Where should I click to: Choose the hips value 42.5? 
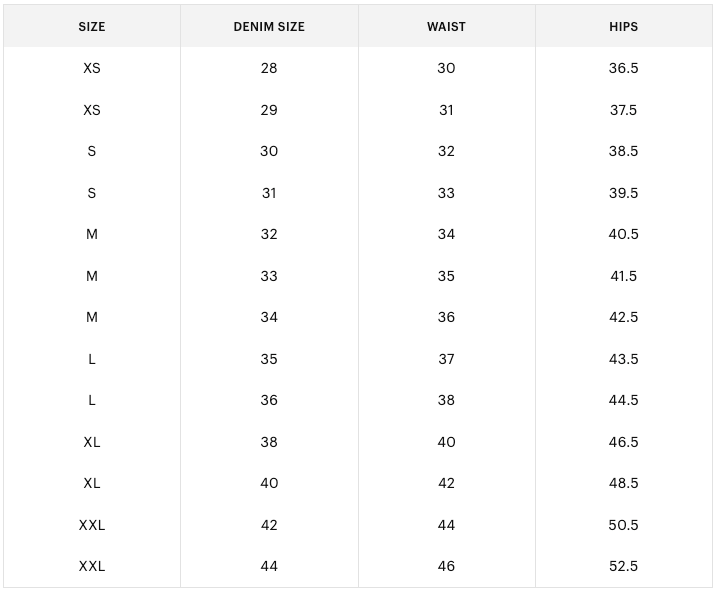coord(623,317)
